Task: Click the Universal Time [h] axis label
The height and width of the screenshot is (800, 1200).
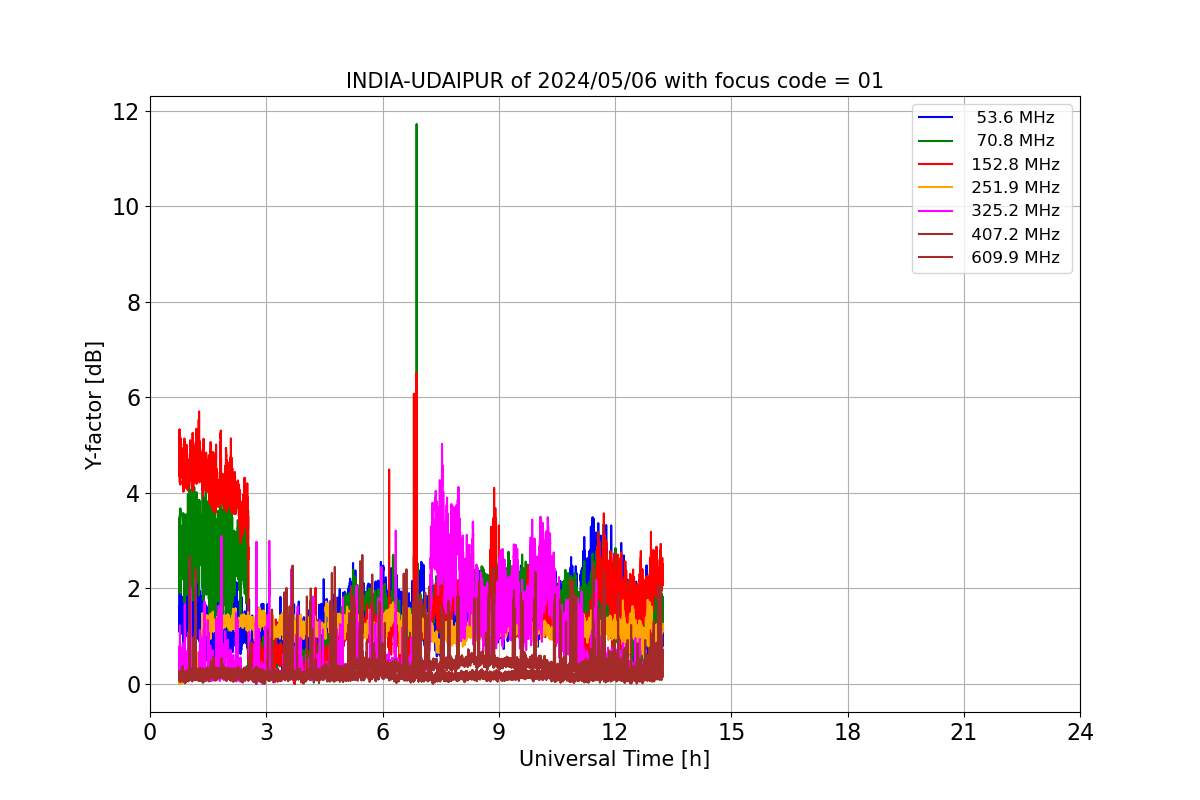Action: pyautogui.click(x=614, y=759)
